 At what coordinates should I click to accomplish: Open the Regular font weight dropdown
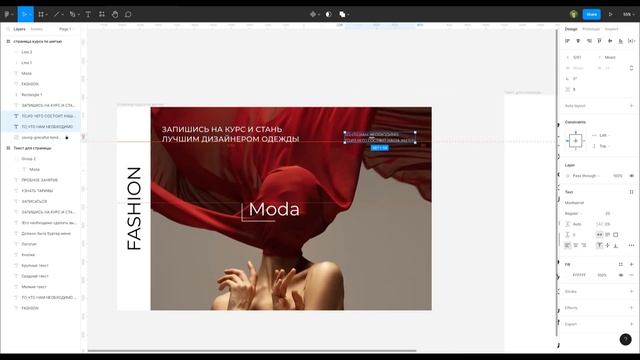click(573, 213)
